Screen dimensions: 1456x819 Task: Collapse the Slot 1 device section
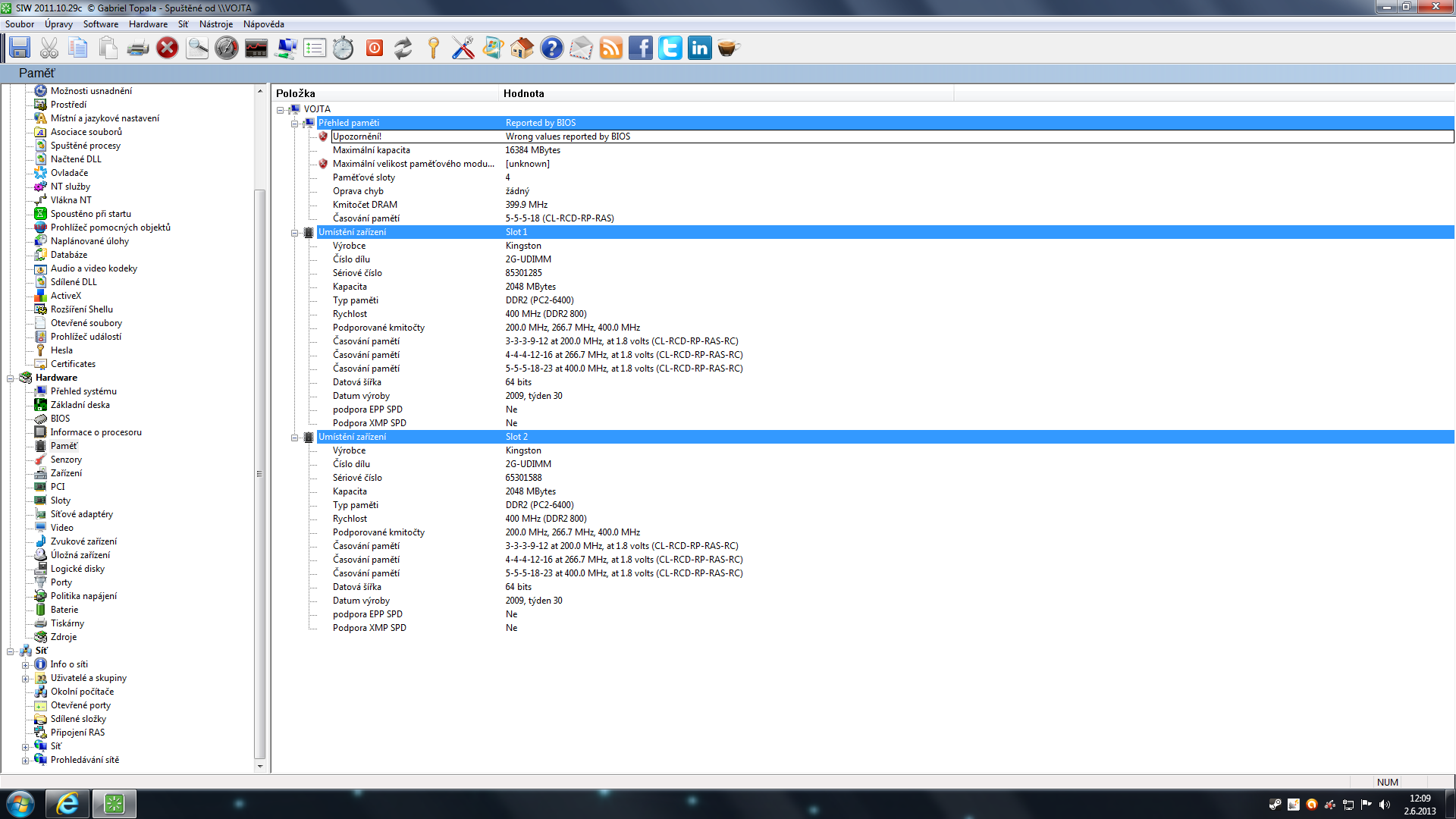pyautogui.click(x=294, y=233)
